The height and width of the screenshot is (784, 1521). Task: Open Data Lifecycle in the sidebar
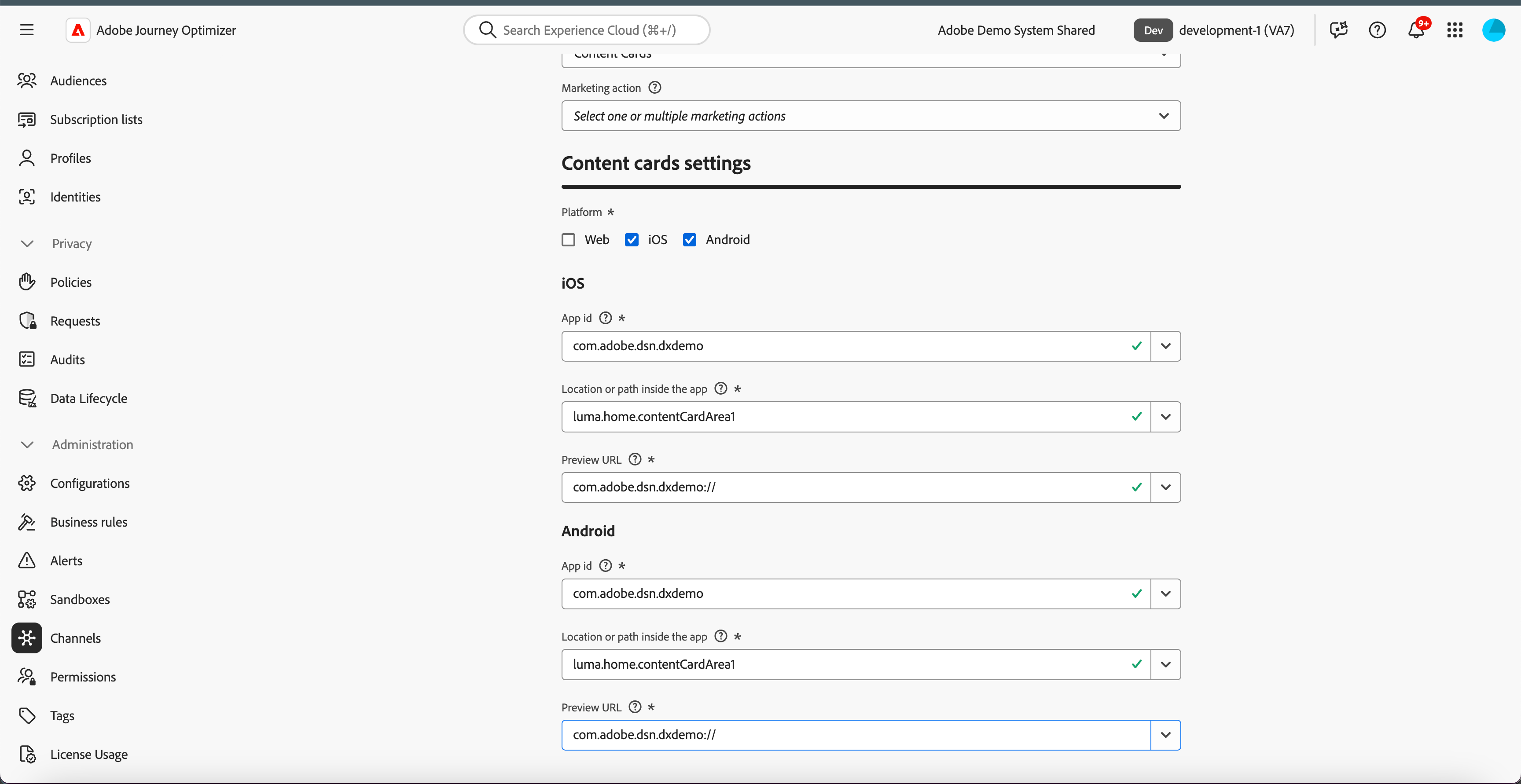click(x=88, y=398)
